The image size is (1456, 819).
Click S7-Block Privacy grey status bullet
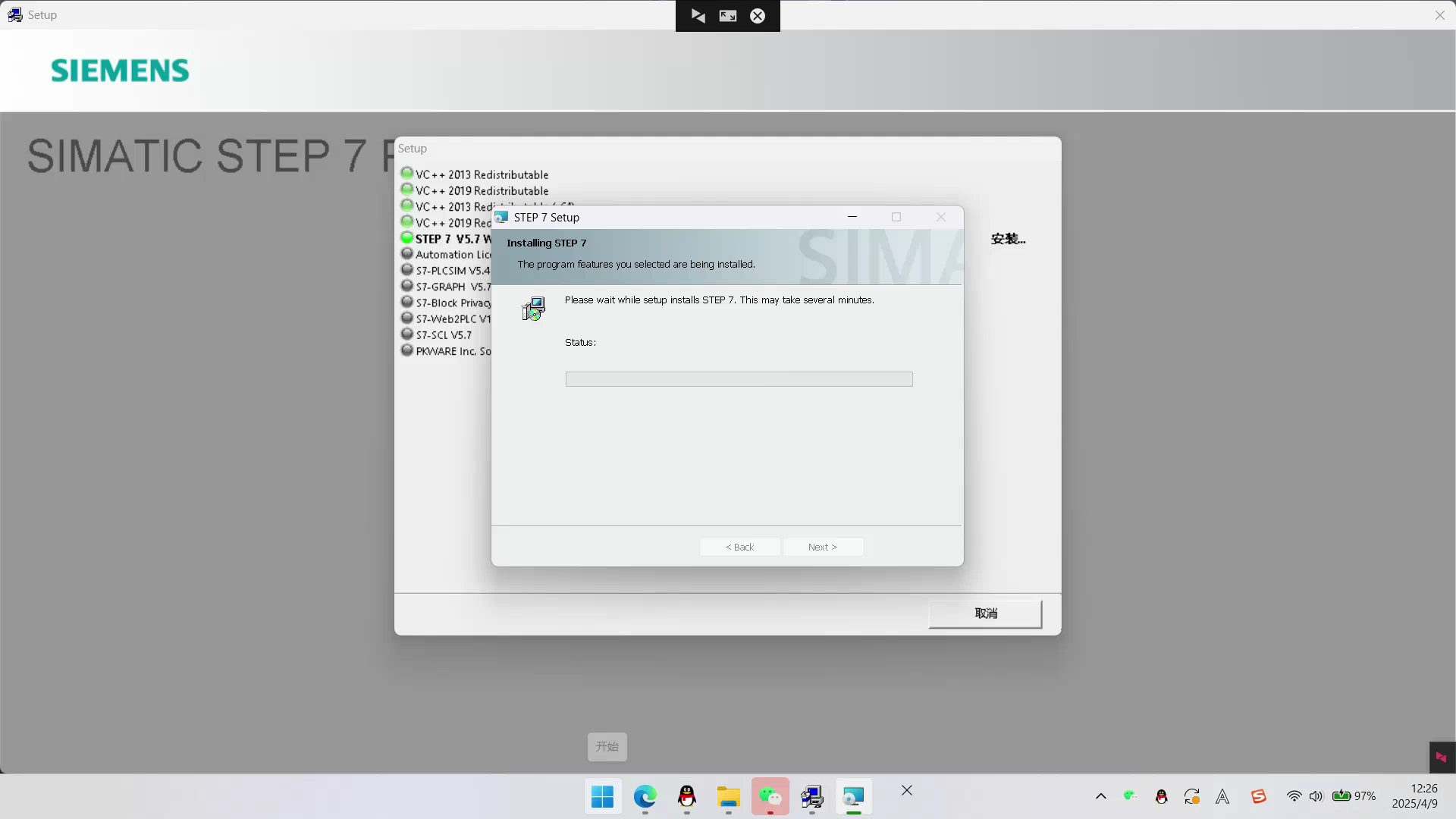coord(407,301)
